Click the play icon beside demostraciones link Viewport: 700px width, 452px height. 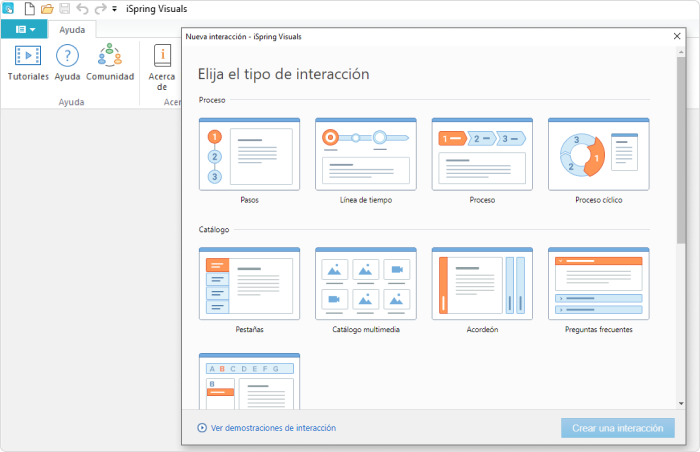click(202, 428)
